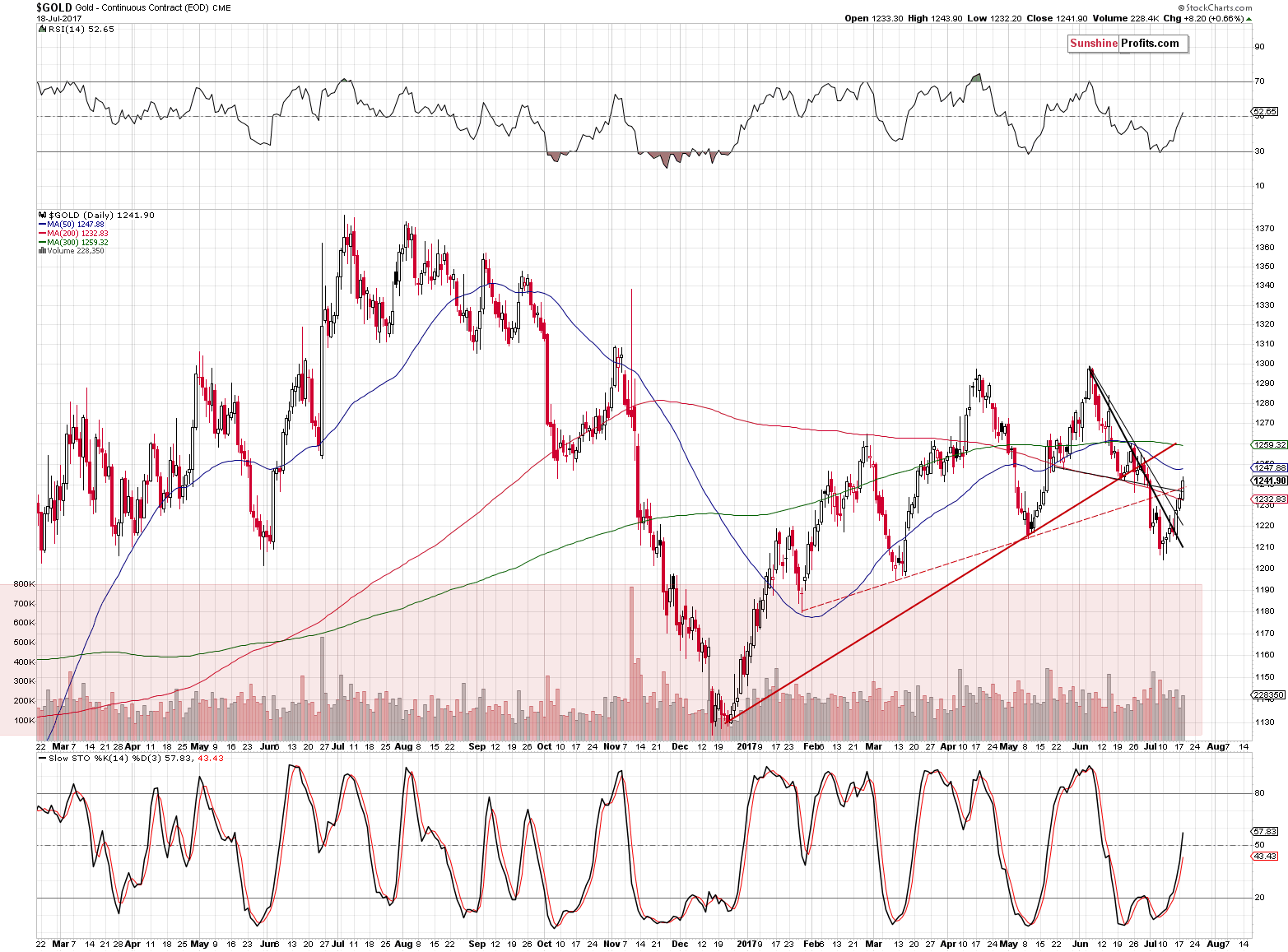1288x952 pixels.
Task: Click the 'Nov' label below the stochastic panel
Action: click(611, 944)
